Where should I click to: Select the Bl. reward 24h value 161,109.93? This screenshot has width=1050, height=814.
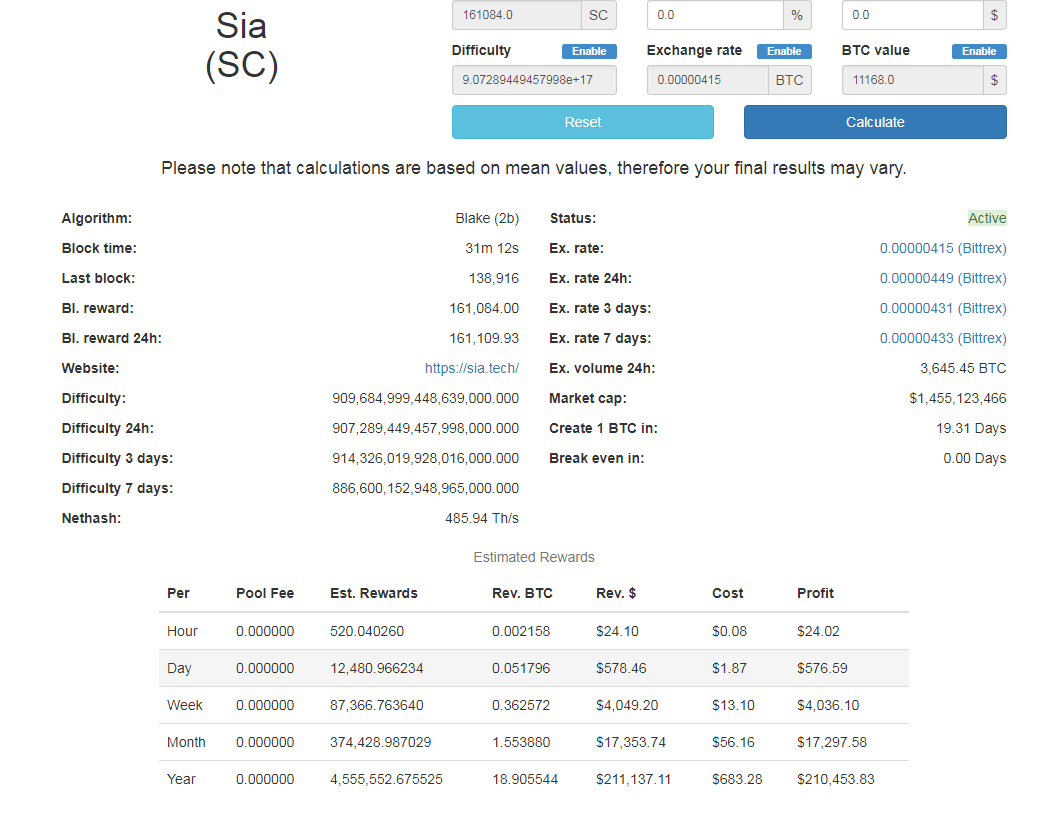click(483, 339)
